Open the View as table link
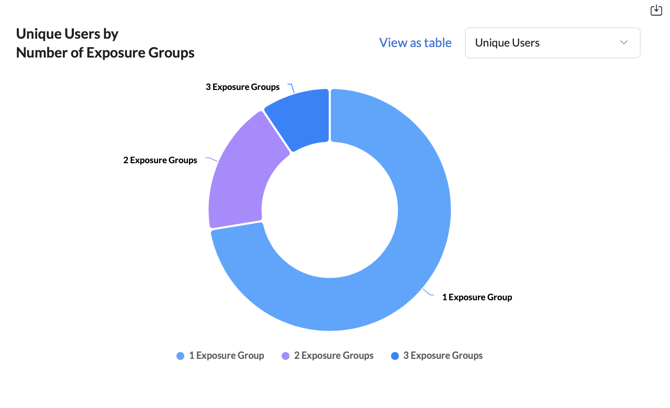Image resolution: width=670 pixels, height=408 pixels. pyautogui.click(x=415, y=43)
